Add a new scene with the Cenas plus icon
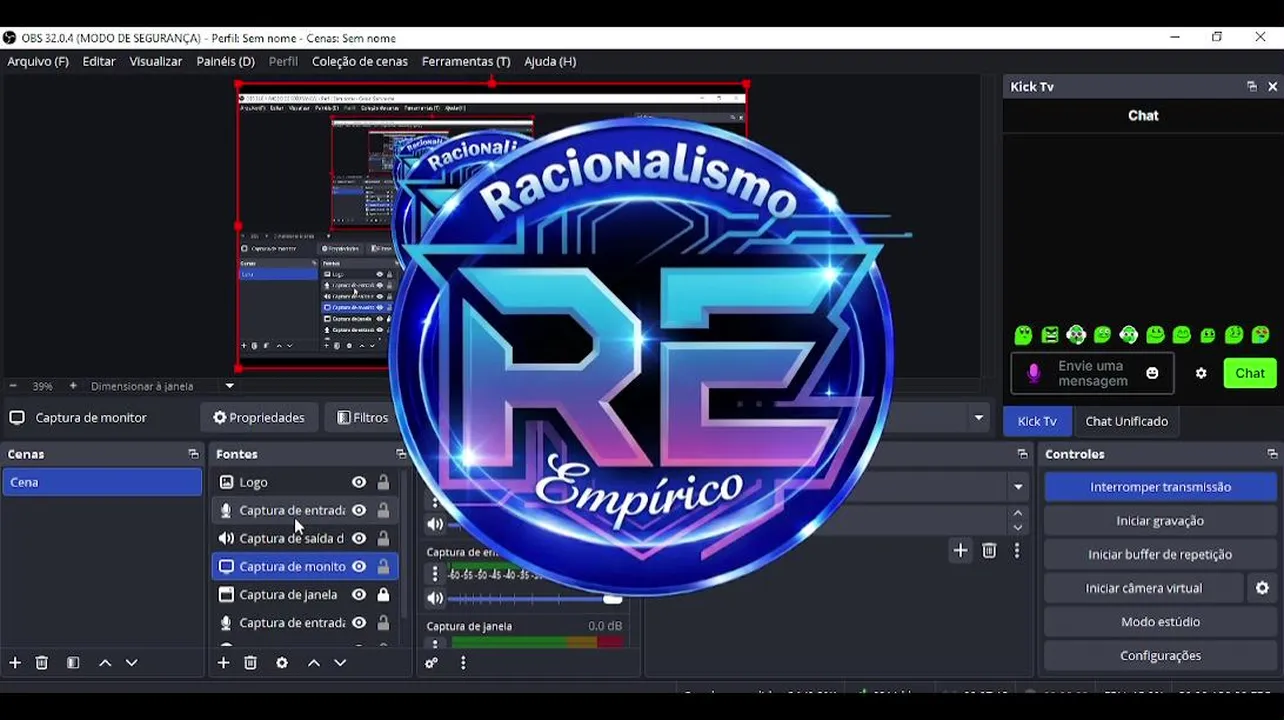Screen dimensions: 1284x720 point(15,663)
